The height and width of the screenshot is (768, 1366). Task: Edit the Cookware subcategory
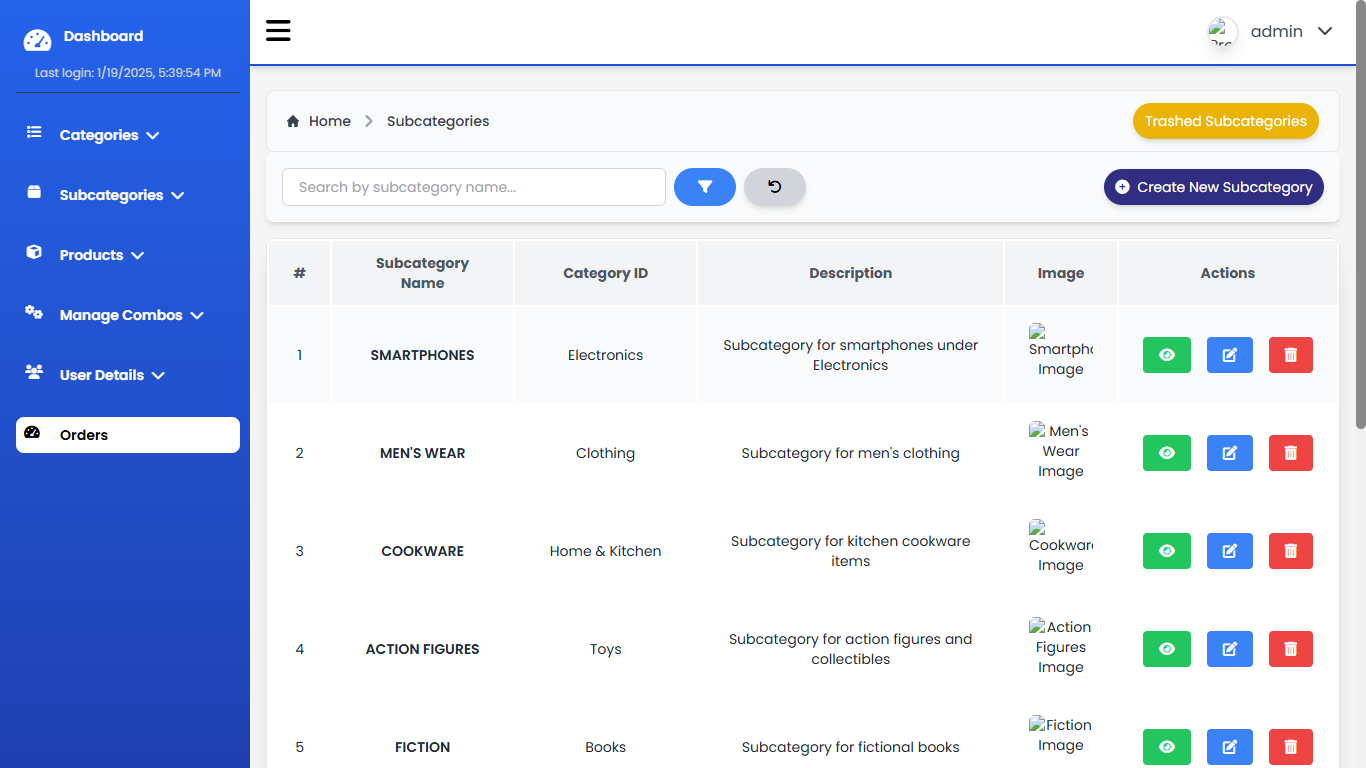point(1230,551)
